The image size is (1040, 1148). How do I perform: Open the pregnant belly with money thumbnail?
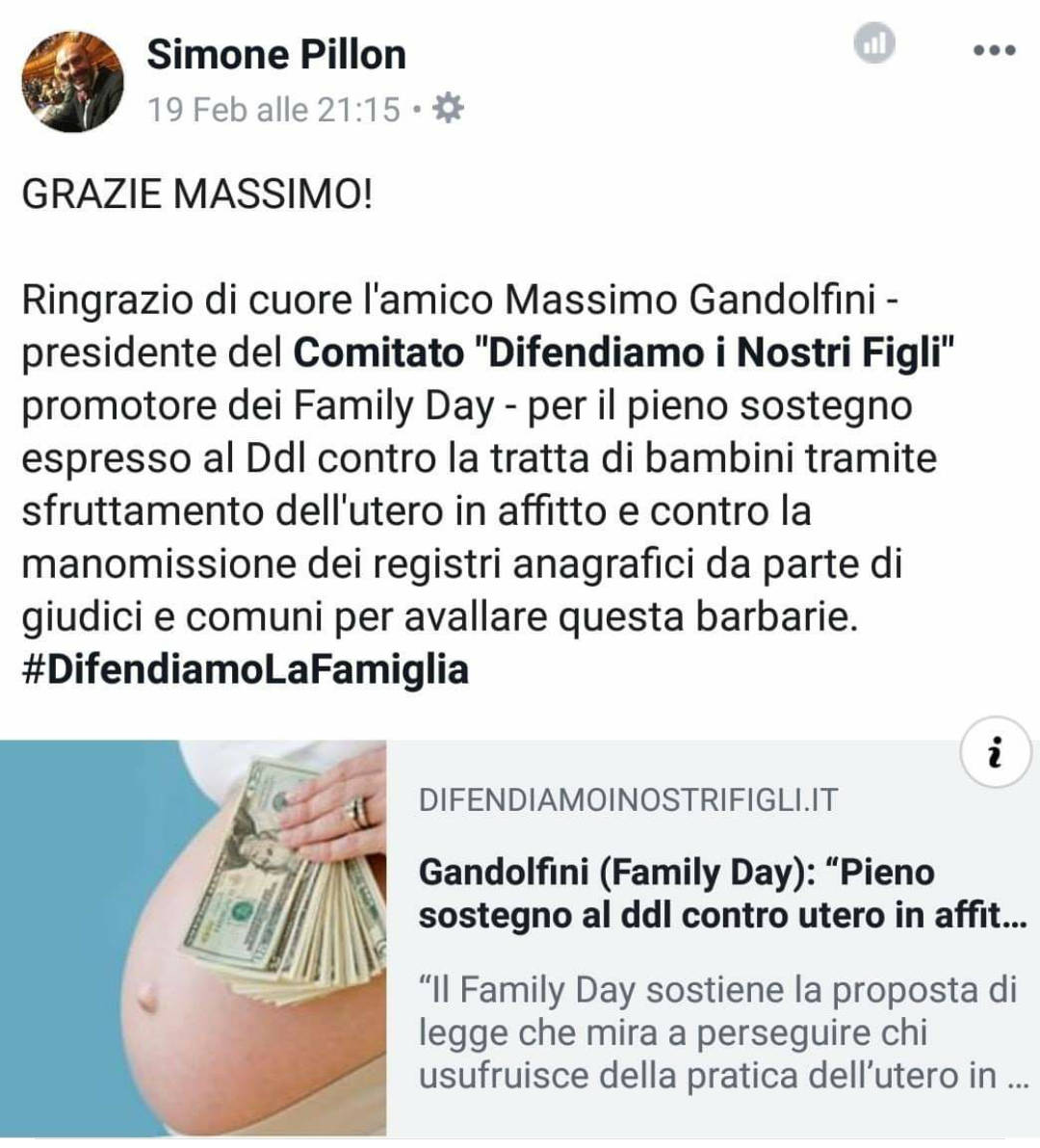(x=194, y=938)
